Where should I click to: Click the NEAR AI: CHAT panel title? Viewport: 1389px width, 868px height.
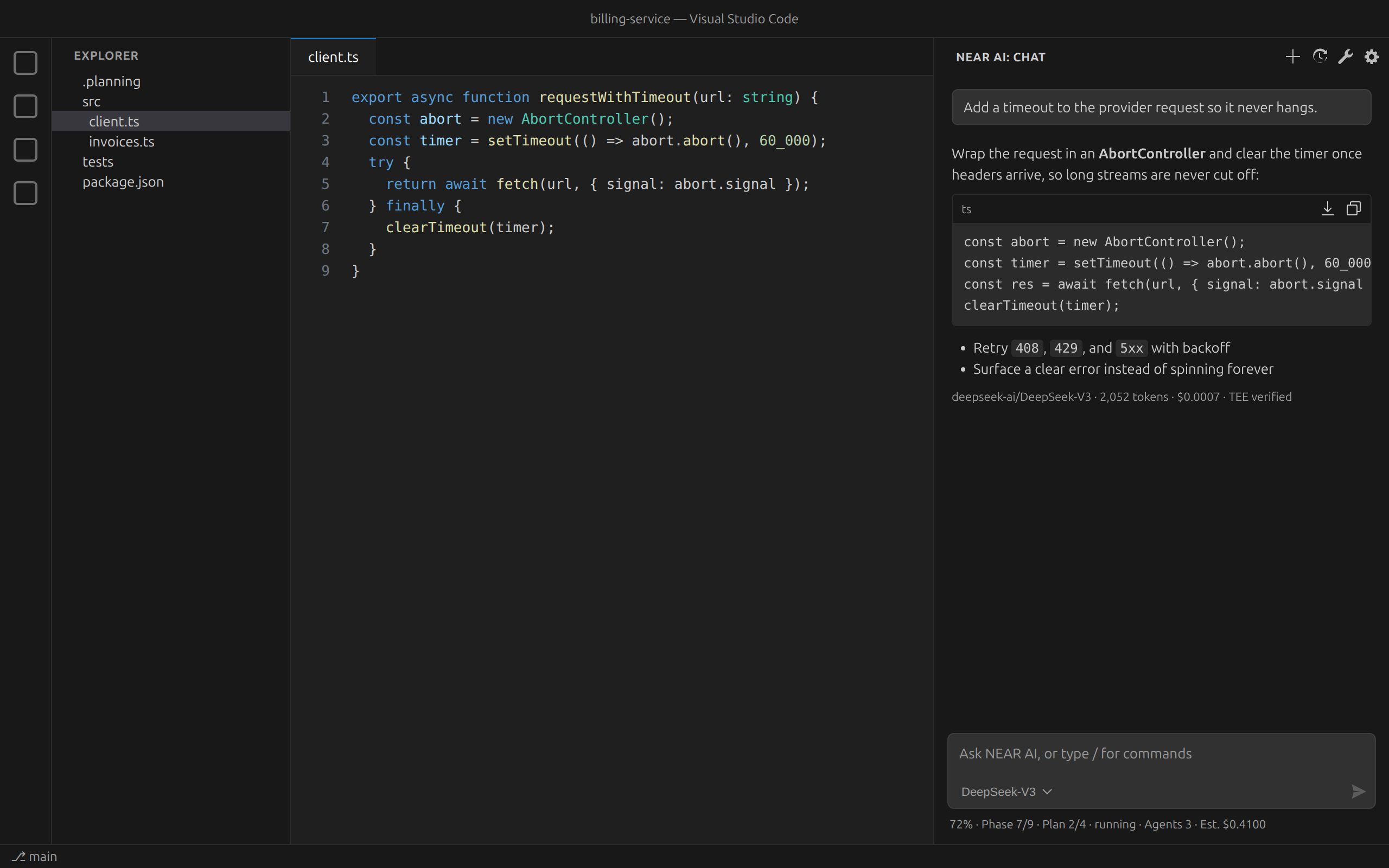1001,57
